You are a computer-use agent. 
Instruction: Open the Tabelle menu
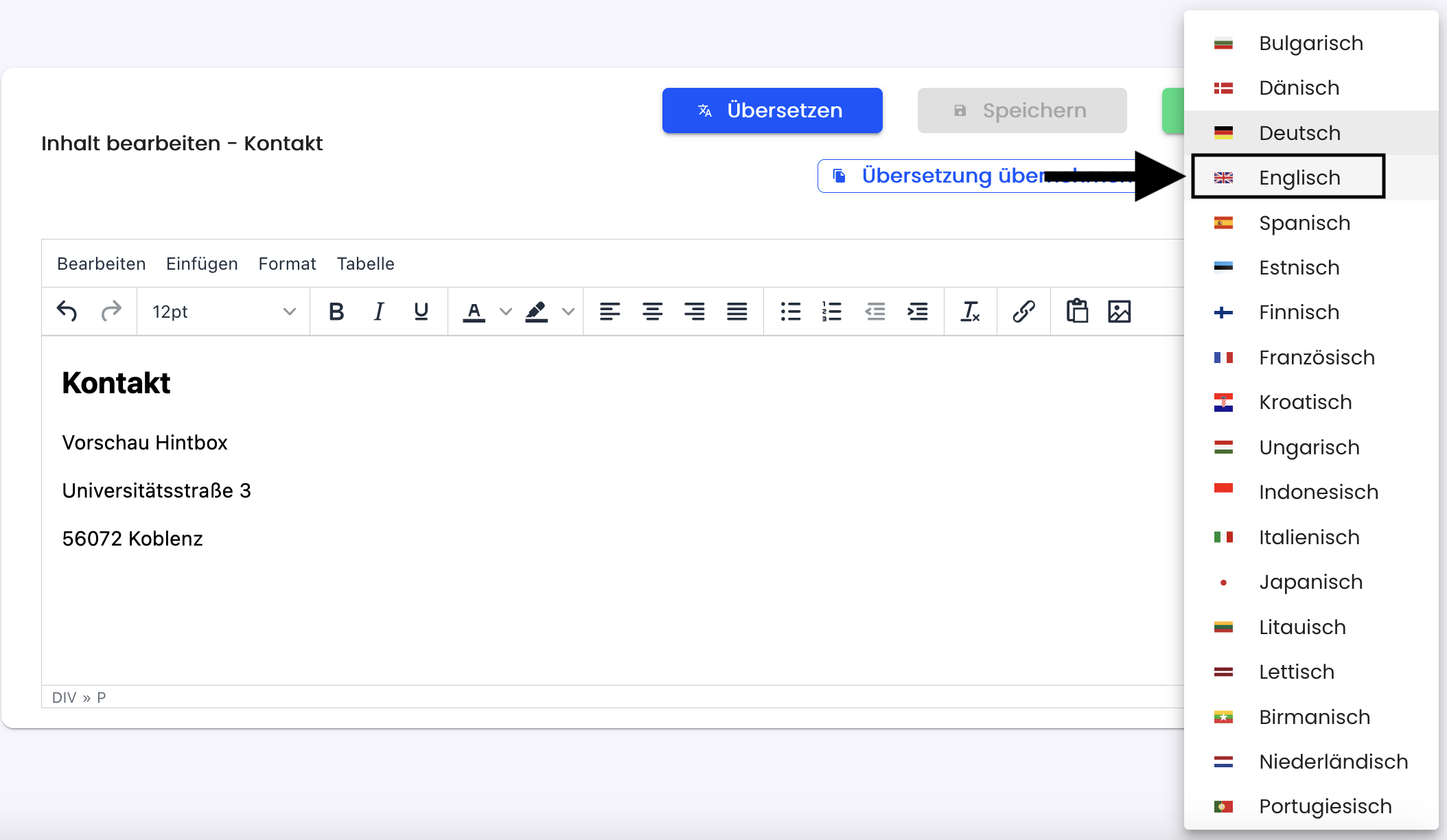pyautogui.click(x=365, y=264)
